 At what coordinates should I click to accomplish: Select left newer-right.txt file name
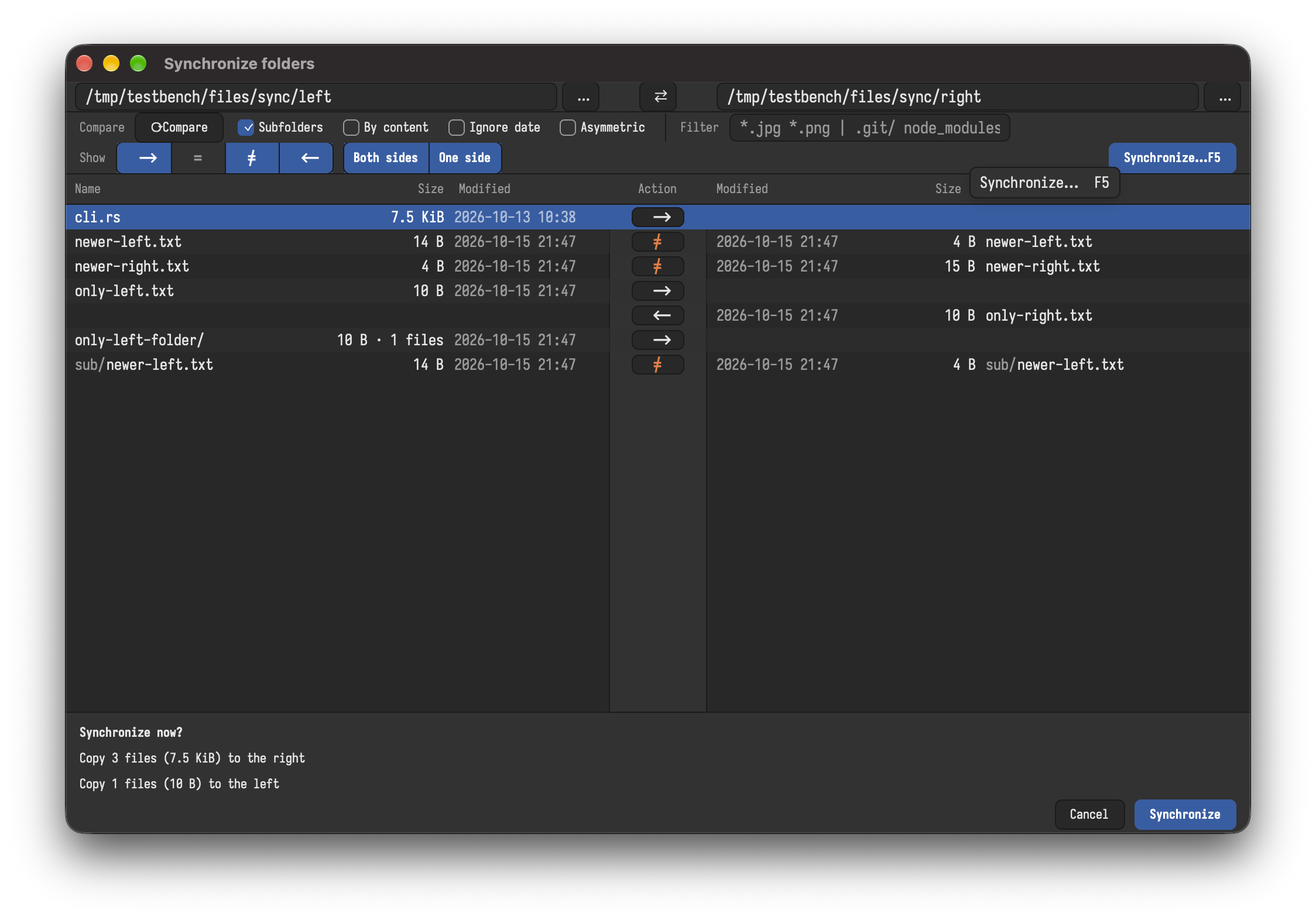pyautogui.click(x=132, y=266)
